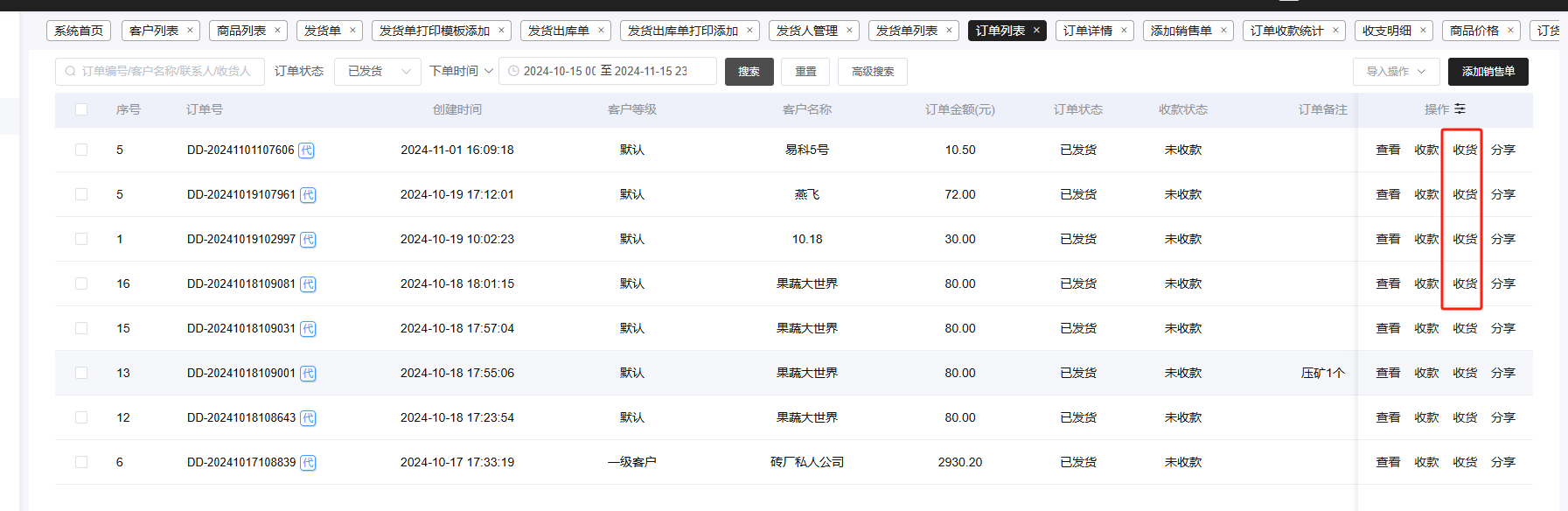Expand the 下单时间 time-type selector
The width and height of the screenshot is (1568, 511).
[461, 72]
